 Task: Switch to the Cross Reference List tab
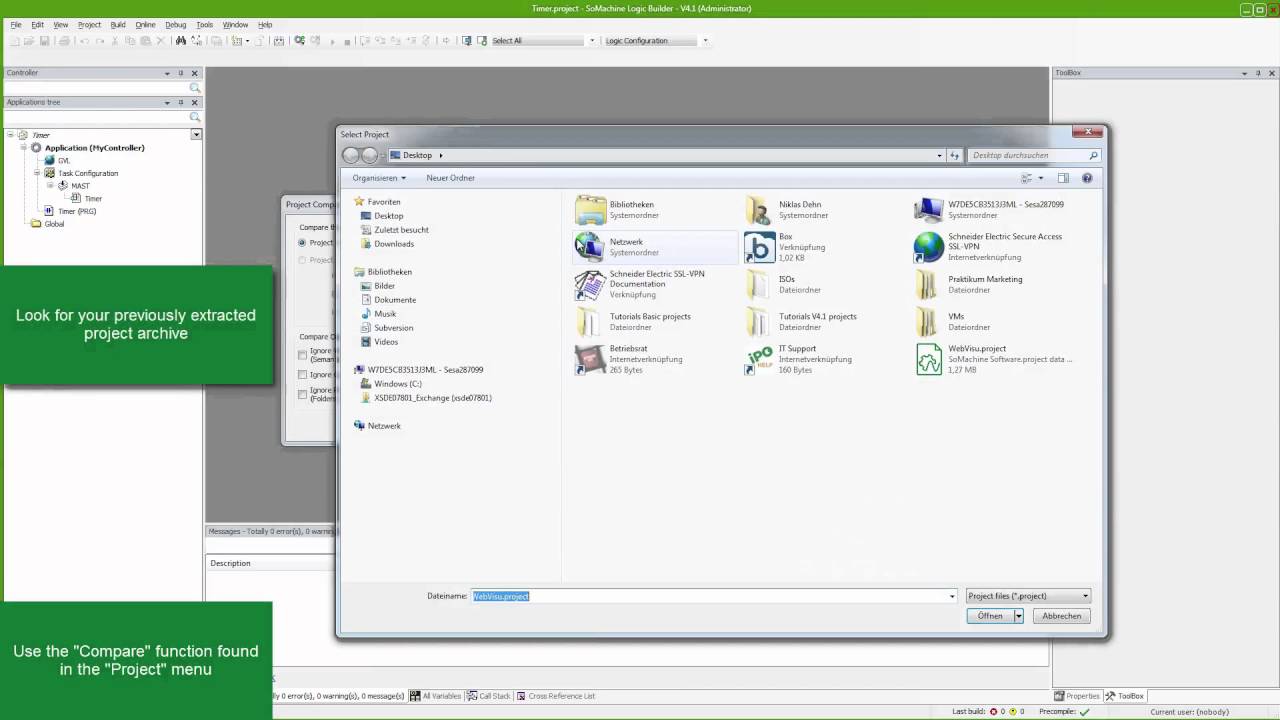click(x=556, y=696)
